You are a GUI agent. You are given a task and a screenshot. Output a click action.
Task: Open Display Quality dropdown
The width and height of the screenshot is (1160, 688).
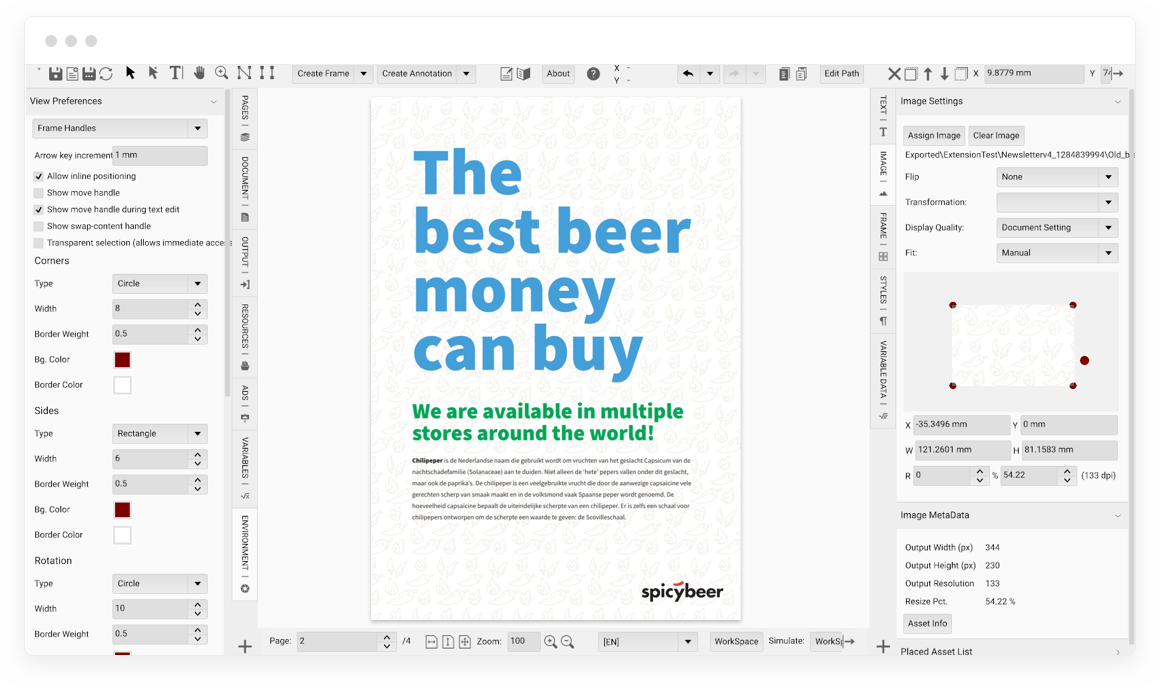pyautogui.click(x=1057, y=228)
